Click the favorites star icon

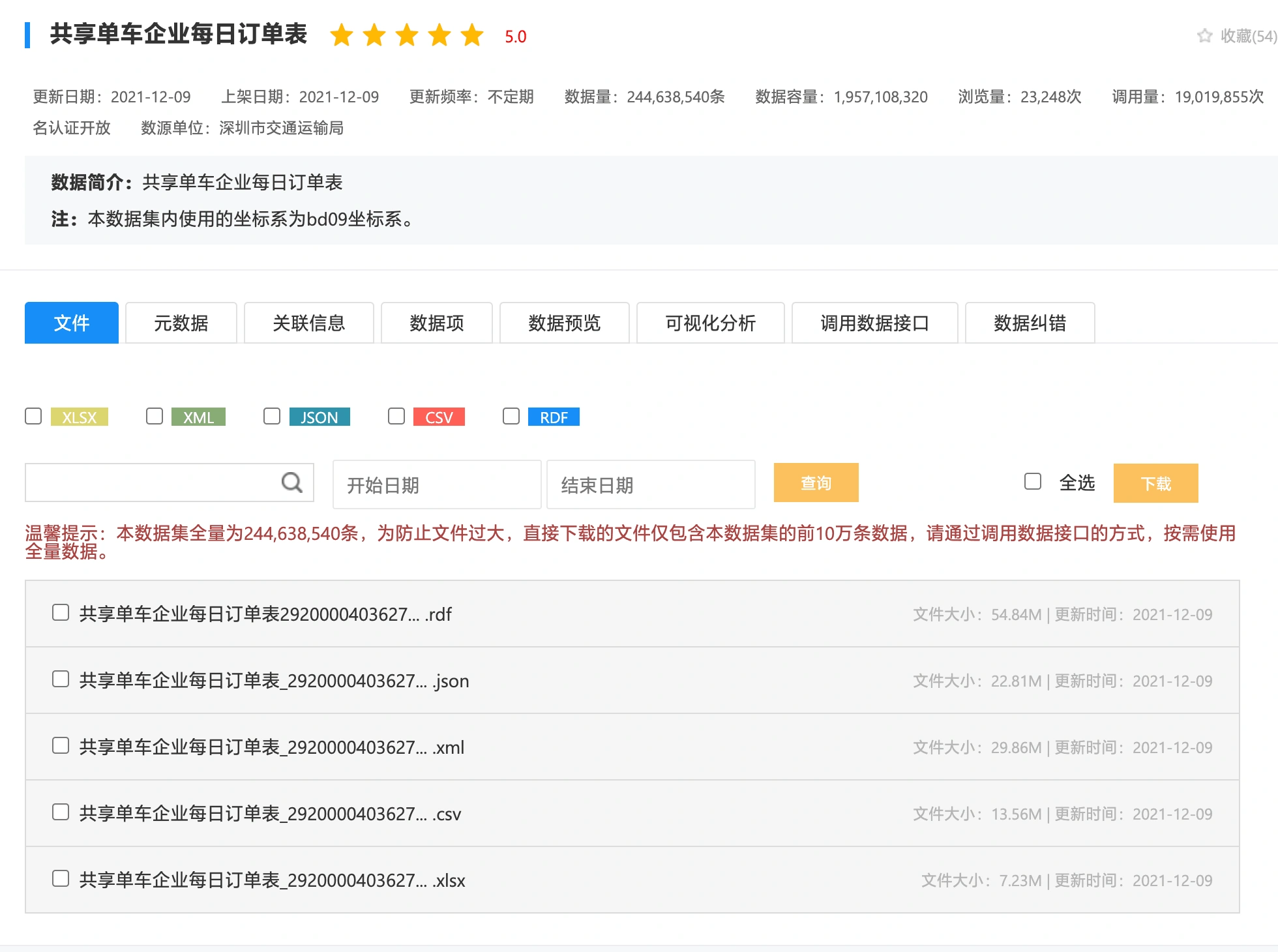(1204, 36)
